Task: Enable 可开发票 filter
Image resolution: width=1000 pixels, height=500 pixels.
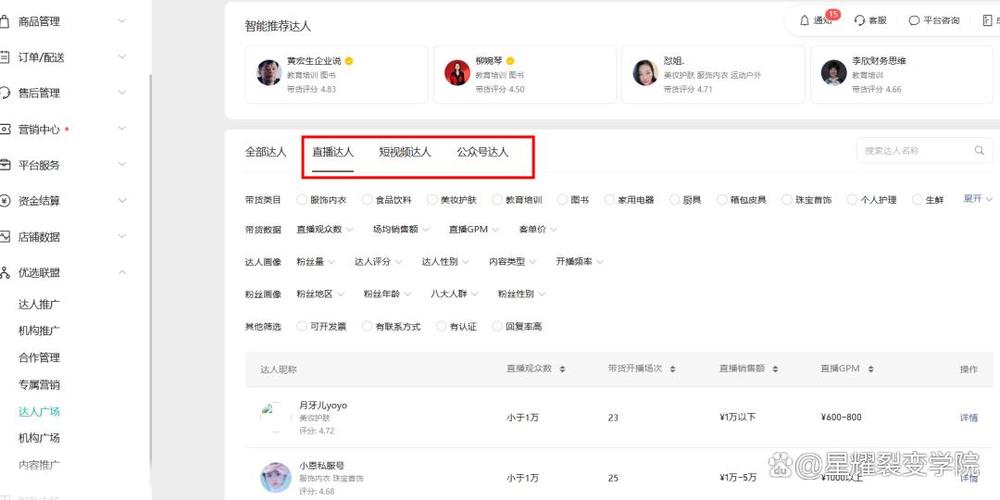Action: point(302,327)
